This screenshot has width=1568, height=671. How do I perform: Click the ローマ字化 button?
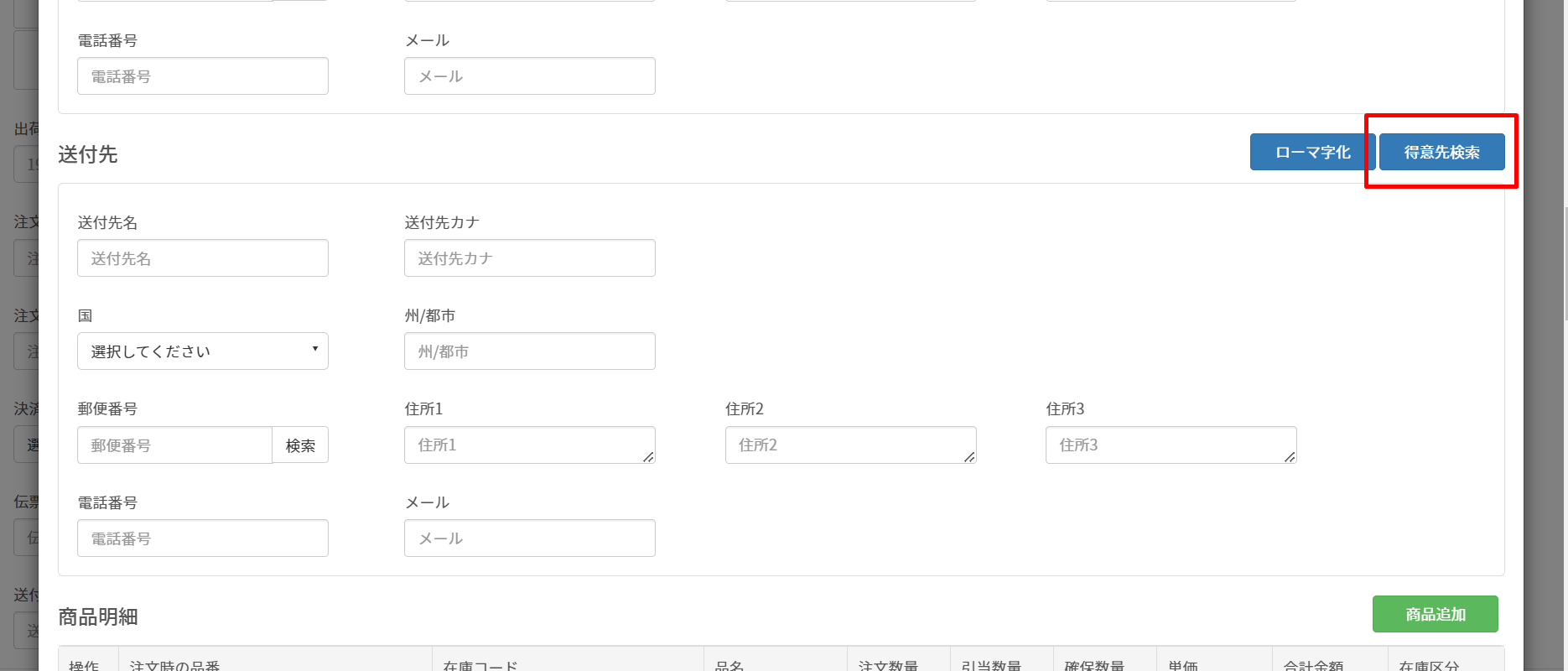pyautogui.click(x=1312, y=152)
